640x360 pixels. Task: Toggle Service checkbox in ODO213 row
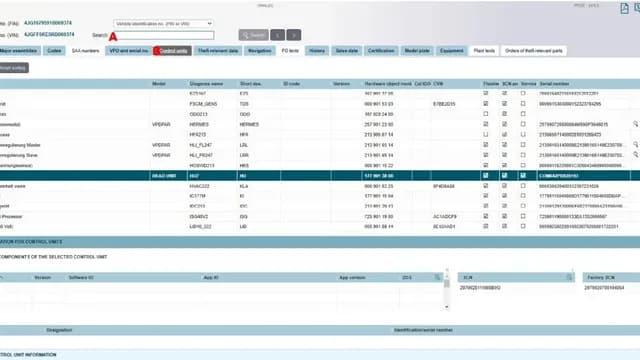pyautogui.click(x=523, y=114)
